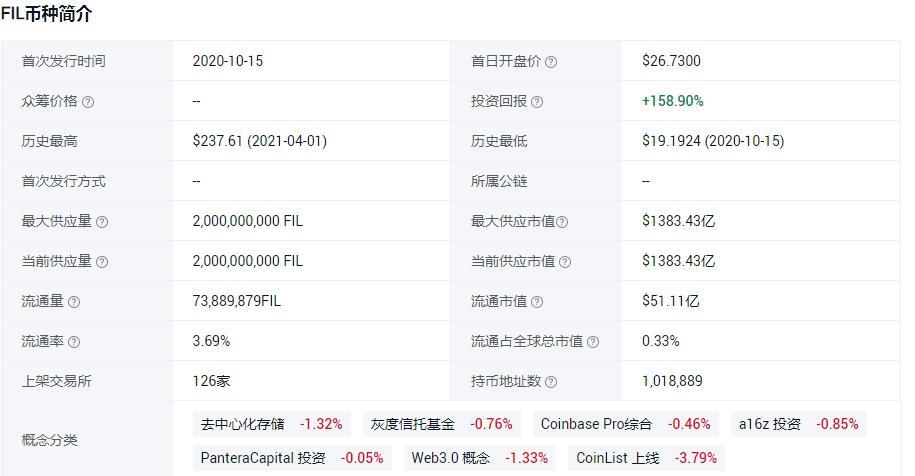This screenshot has width=915, height=476.
Task: Click the 概念分类 label
Action: pyautogui.click(x=50, y=440)
